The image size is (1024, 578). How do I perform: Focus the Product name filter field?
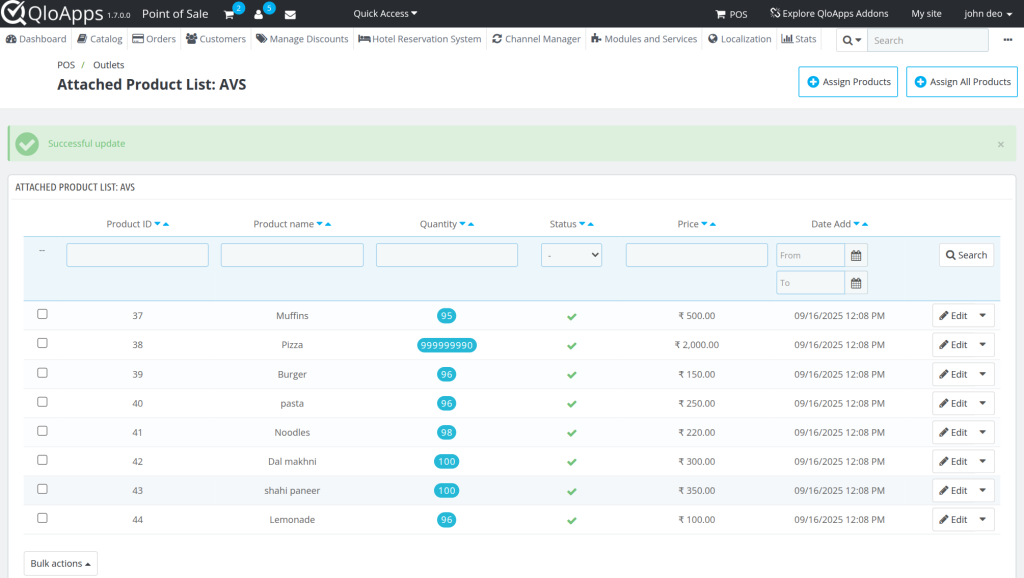292,255
